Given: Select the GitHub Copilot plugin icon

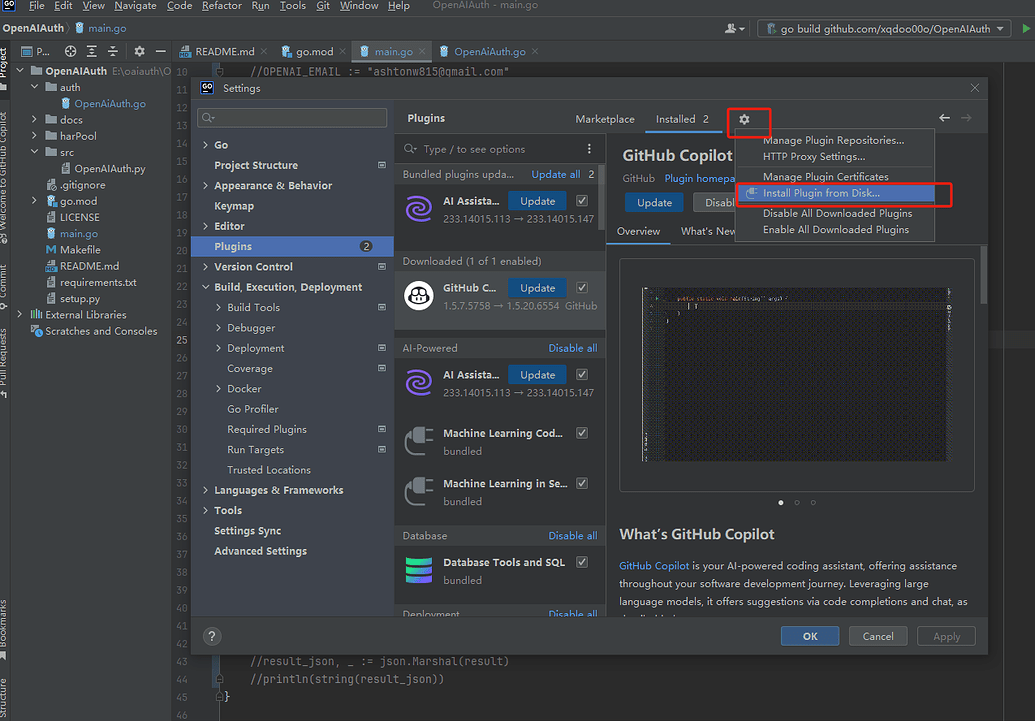Looking at the screenshot, I should tap(419, 296).
